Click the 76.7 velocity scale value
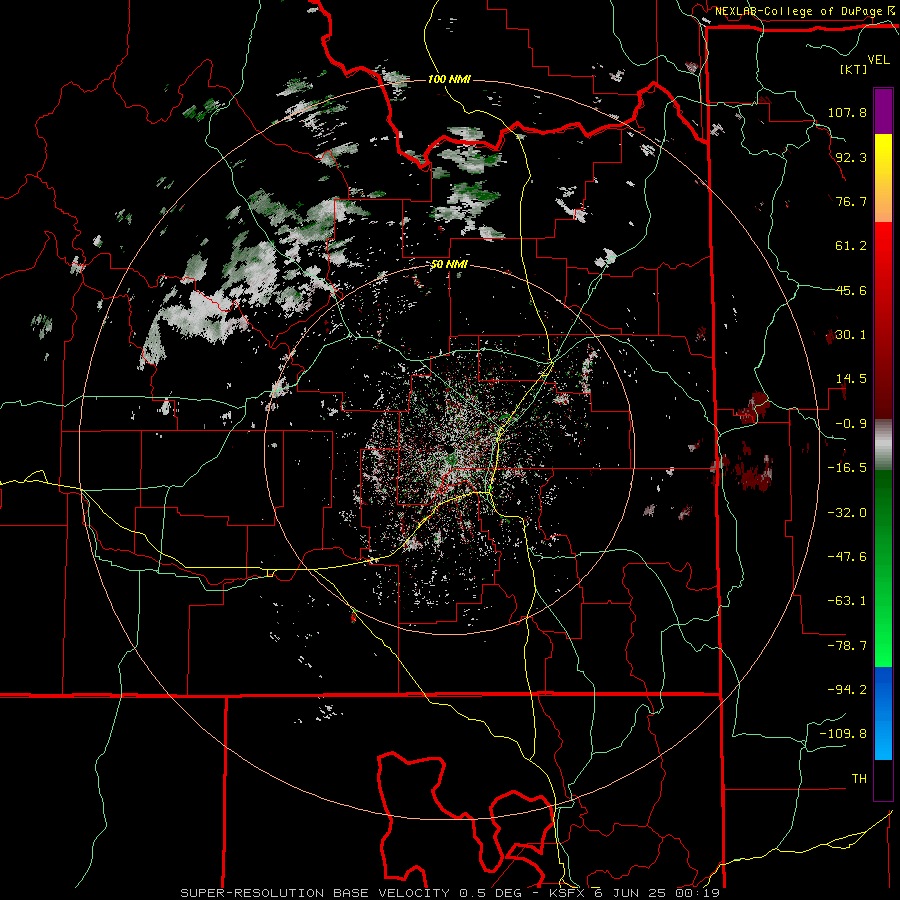The height and width of the screenshot is (900, 900). click(851, 201)
